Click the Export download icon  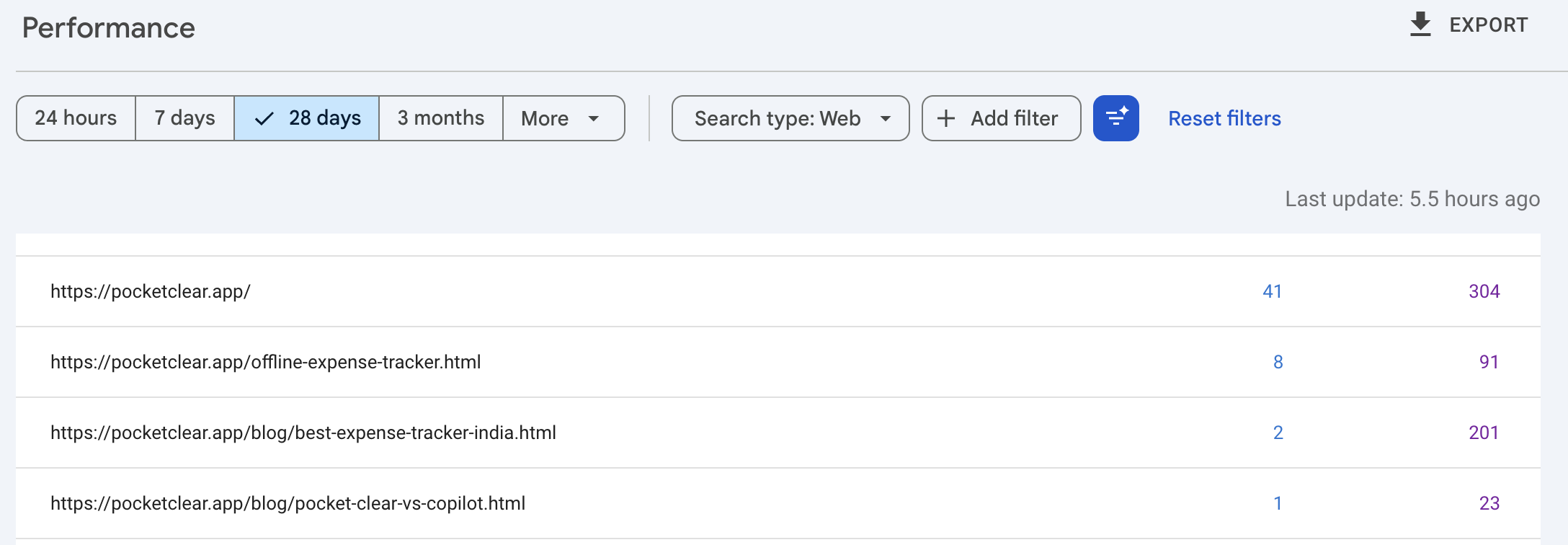point(1420,25)
